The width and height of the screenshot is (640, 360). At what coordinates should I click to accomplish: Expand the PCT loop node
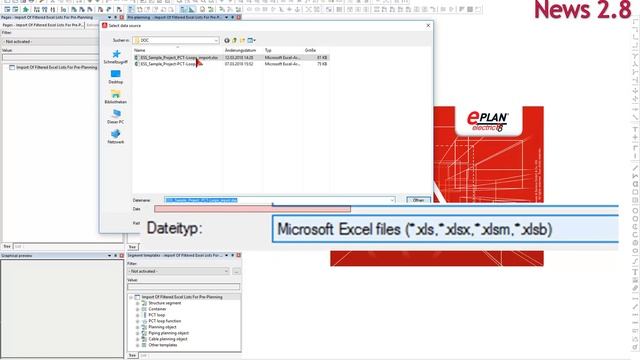(x=138, y=315)
